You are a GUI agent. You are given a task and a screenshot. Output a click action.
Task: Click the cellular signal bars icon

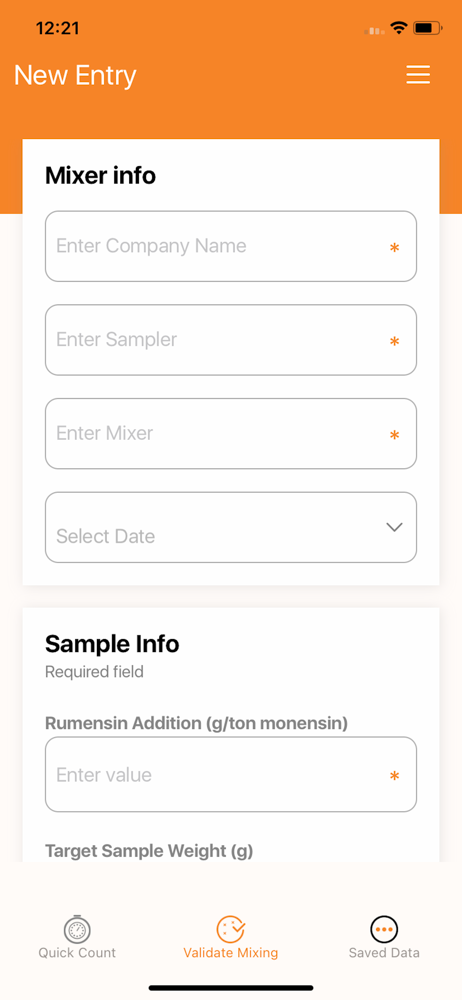[374, 29]
